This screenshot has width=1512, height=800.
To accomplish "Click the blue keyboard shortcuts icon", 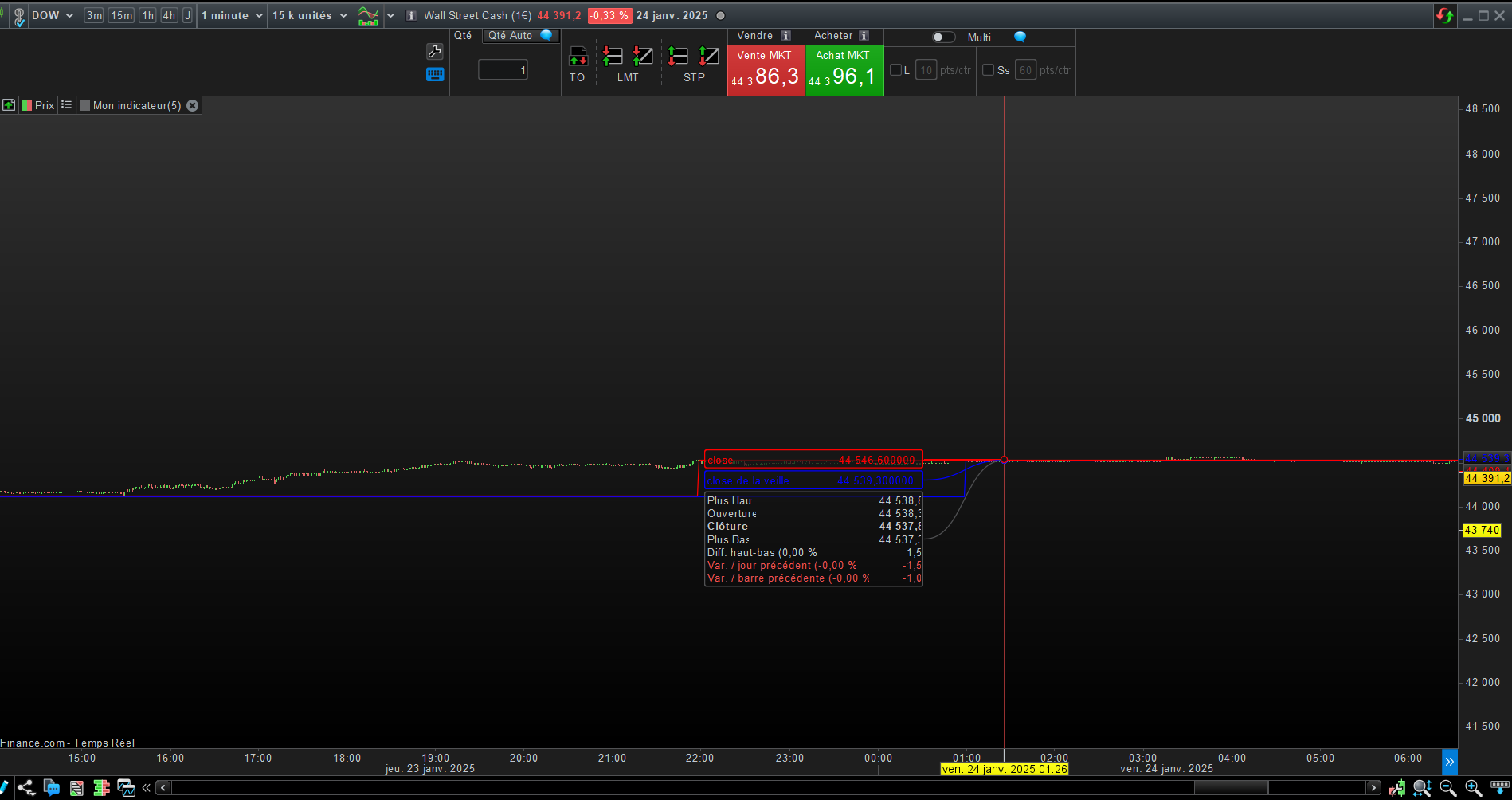I will pyautogui.click(x=435, y=74).
